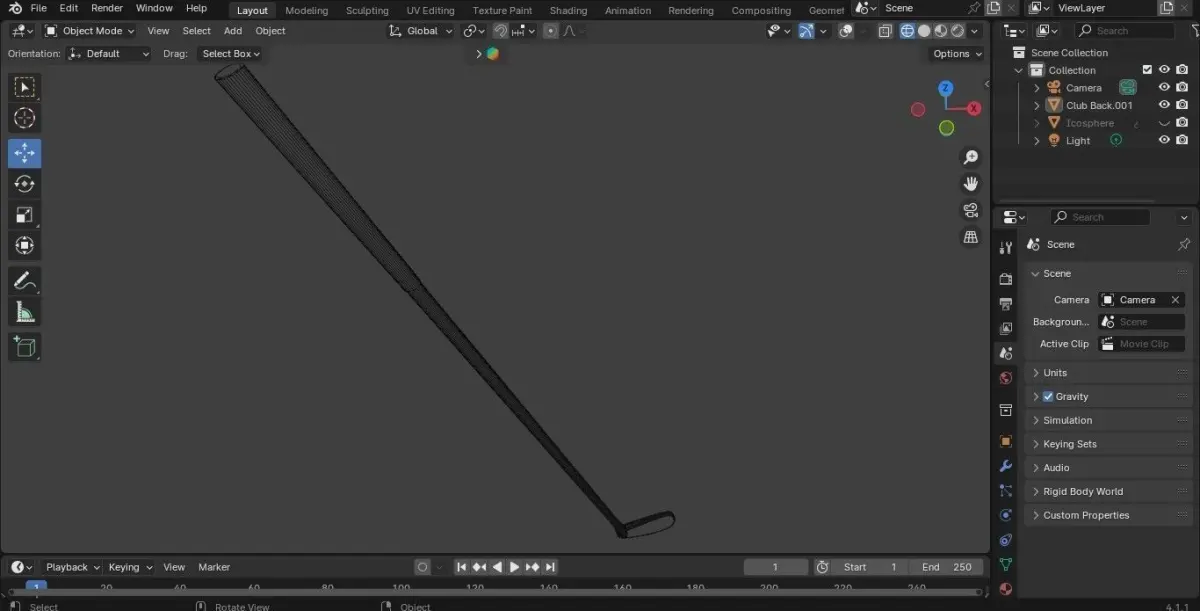Uncheck the Collection exclude checkbox

(1146, 70)
